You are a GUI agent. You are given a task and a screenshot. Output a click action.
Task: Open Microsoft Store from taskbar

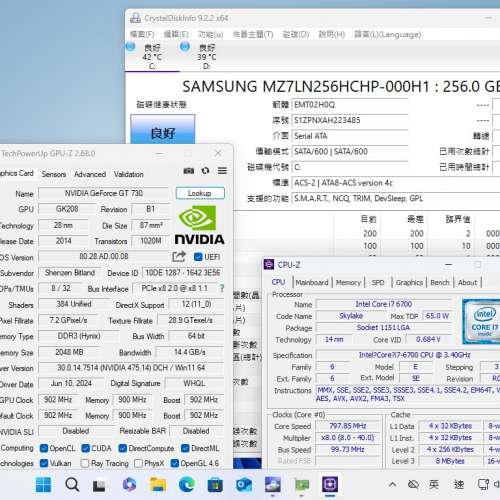pos(215,485)
